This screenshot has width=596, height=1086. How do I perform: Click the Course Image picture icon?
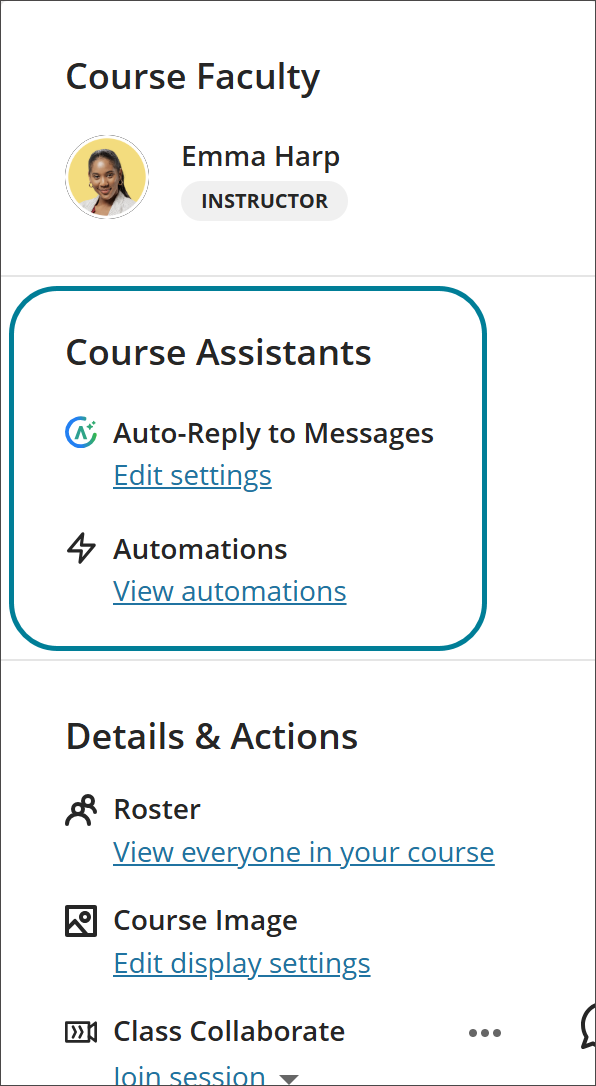click(x=81, y=920)
